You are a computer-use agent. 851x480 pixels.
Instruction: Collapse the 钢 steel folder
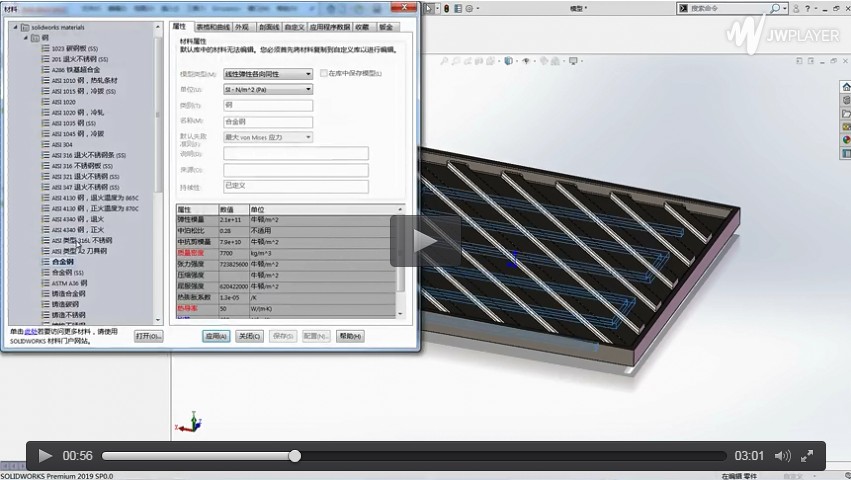tap(24, 38)
